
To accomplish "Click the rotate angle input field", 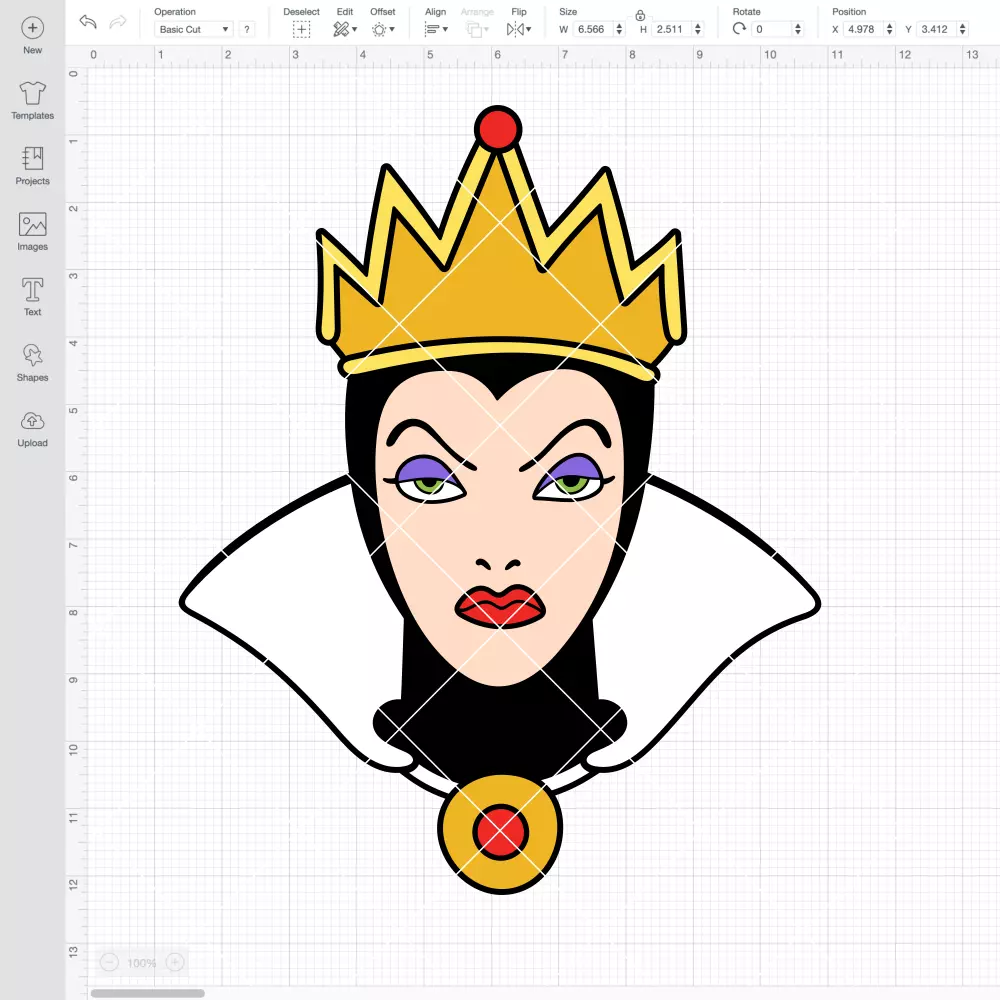I will 772,29.
